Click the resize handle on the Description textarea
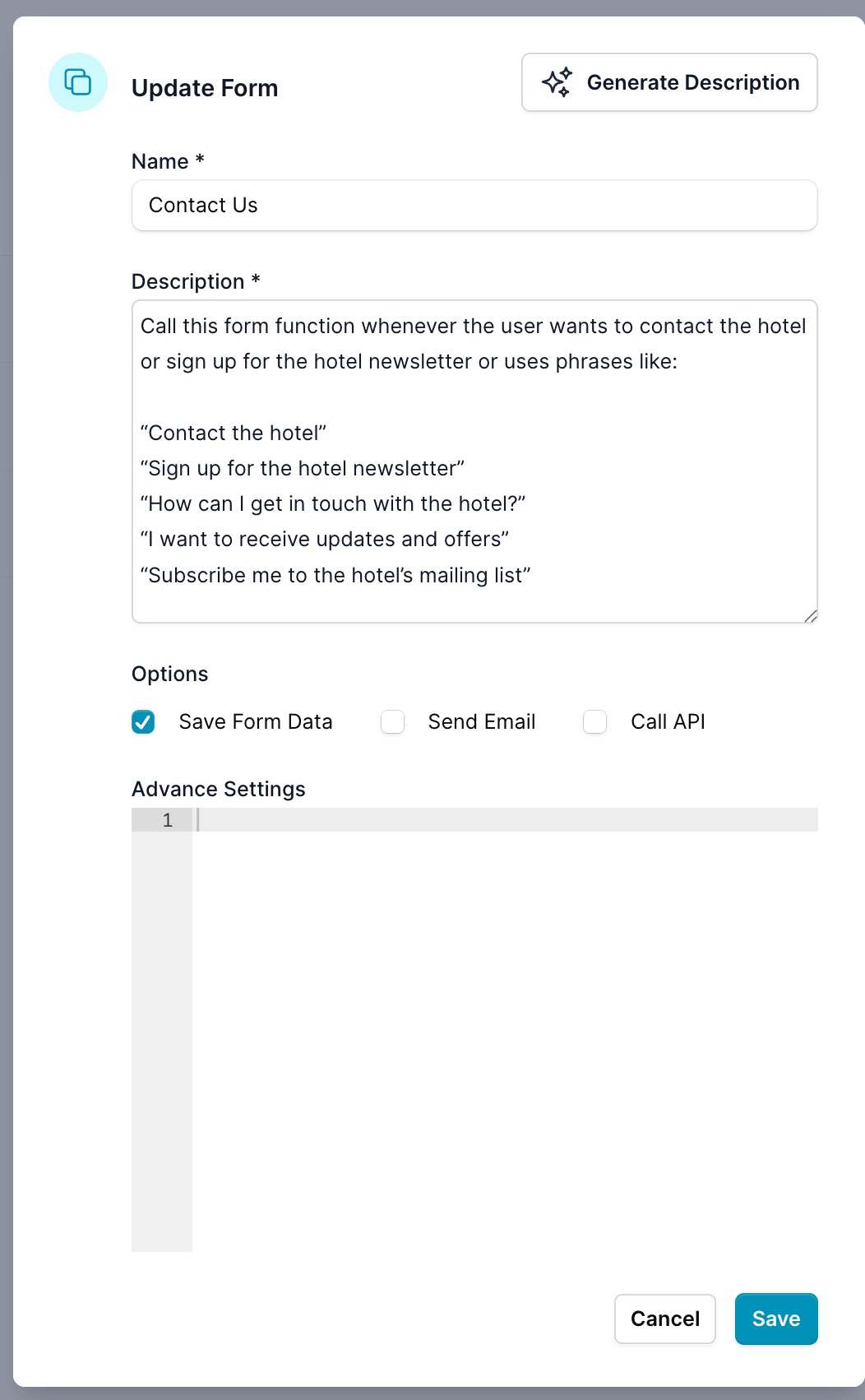Viewport: 865px width, 1400px height. pos(812,616)
